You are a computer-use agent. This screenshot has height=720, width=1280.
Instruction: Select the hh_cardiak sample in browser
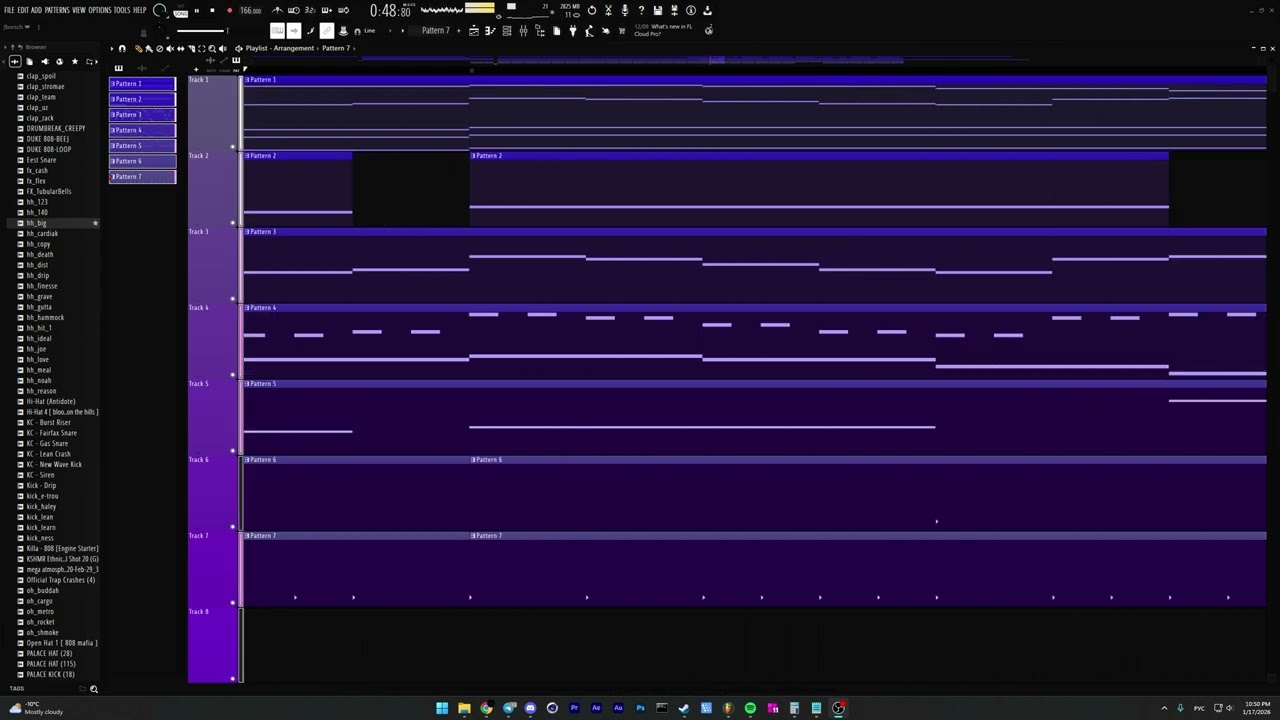click(x=42, y=233)
